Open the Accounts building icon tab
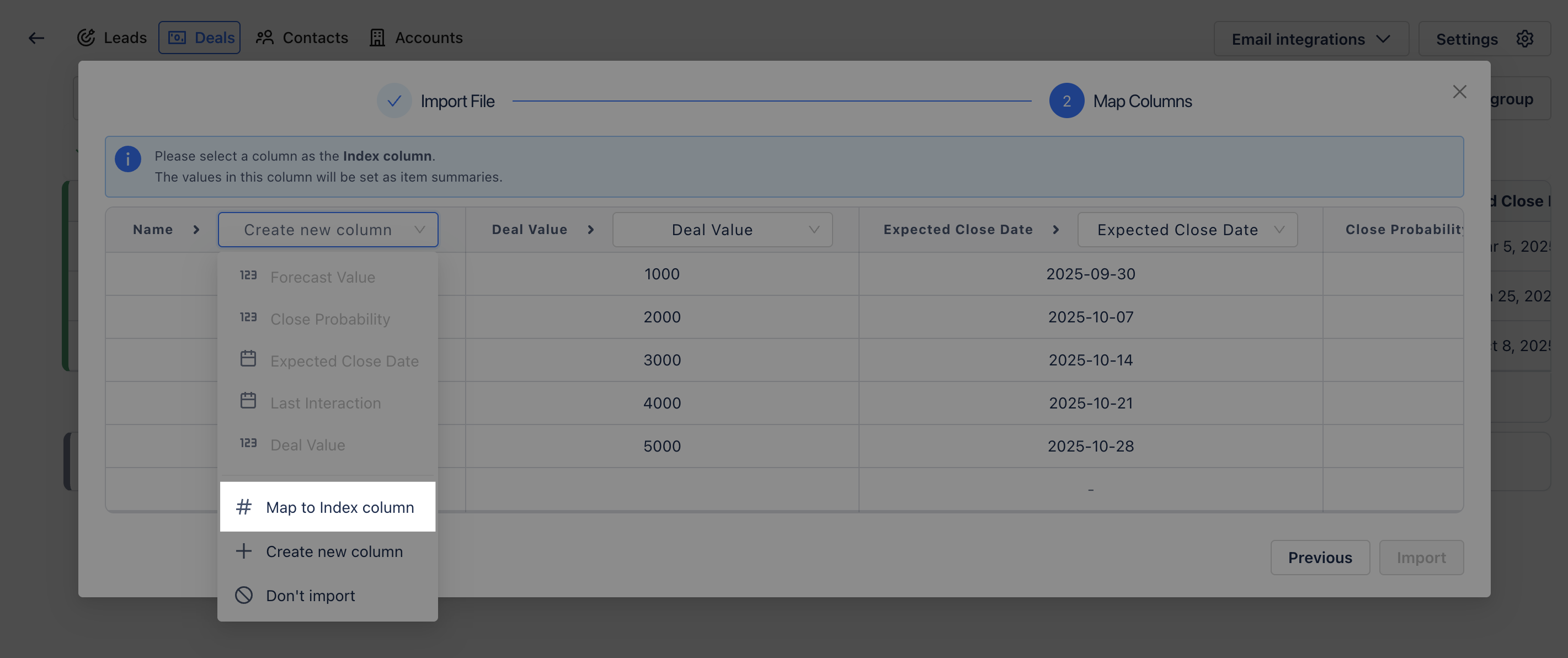Image resolution: width=1568 pixels, height=658 pixels. (x=377, y=38)
